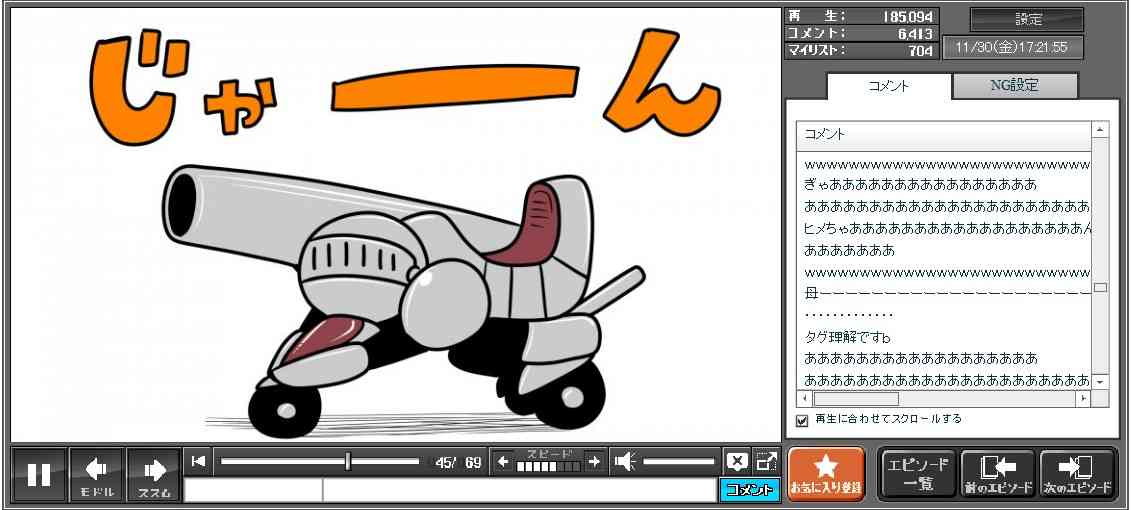Pause the video playback

[39, 474]
